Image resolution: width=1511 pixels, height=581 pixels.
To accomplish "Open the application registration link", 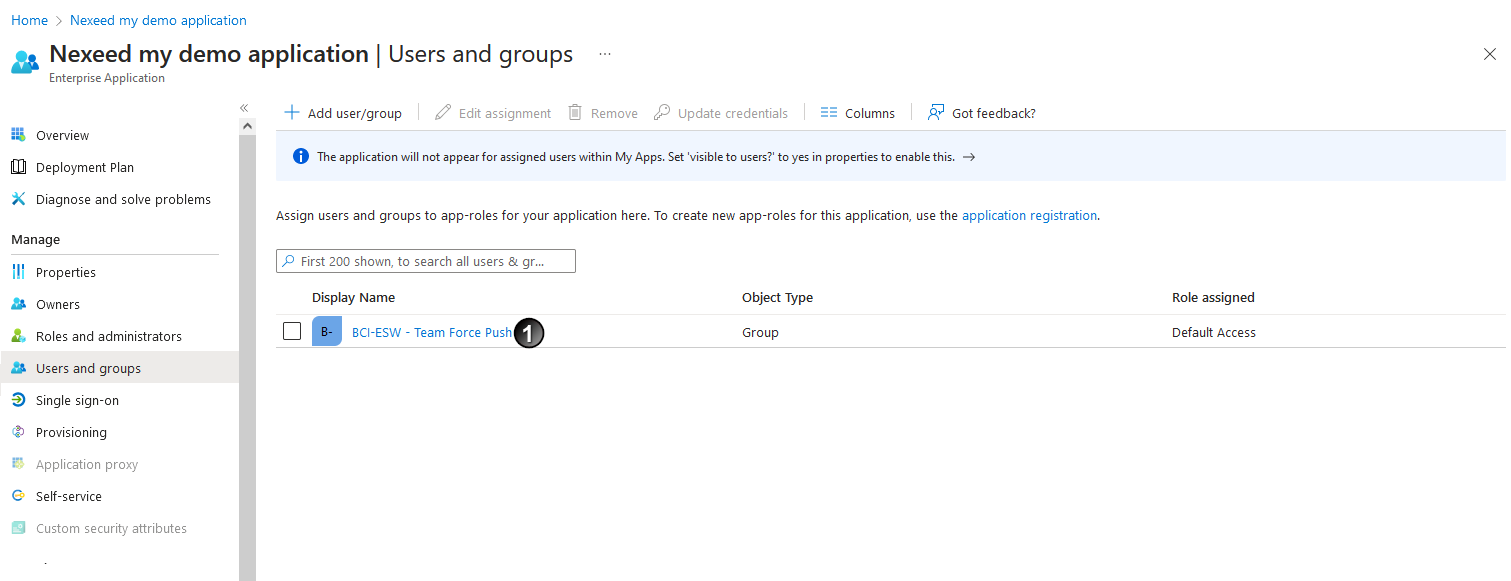I will pyautogui.click(x=1029, y=215).
